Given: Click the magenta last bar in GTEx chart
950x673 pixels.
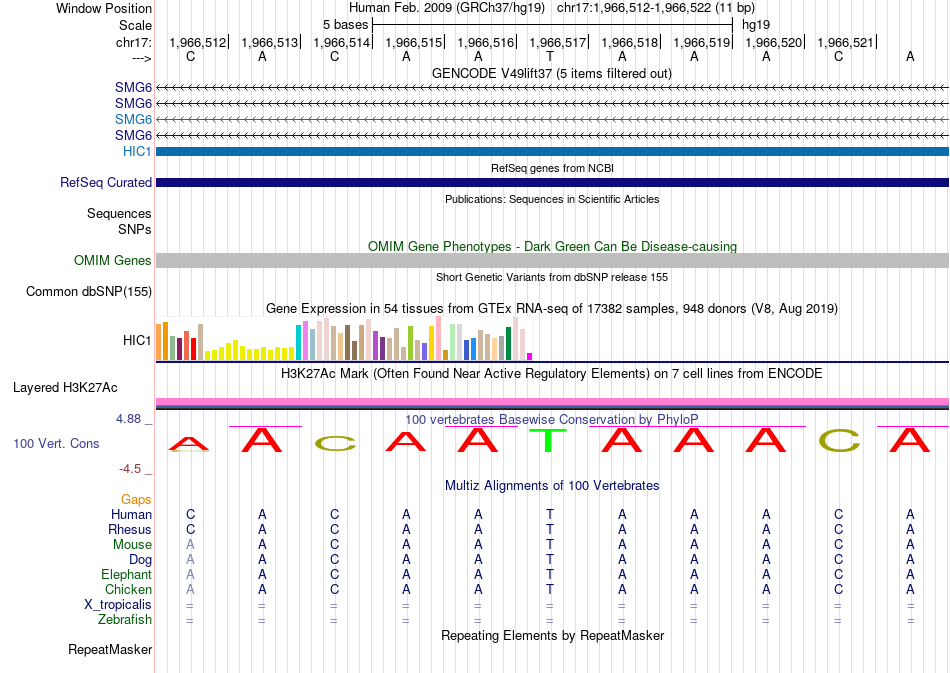Looking at the screenshot, I should point(530,357).
